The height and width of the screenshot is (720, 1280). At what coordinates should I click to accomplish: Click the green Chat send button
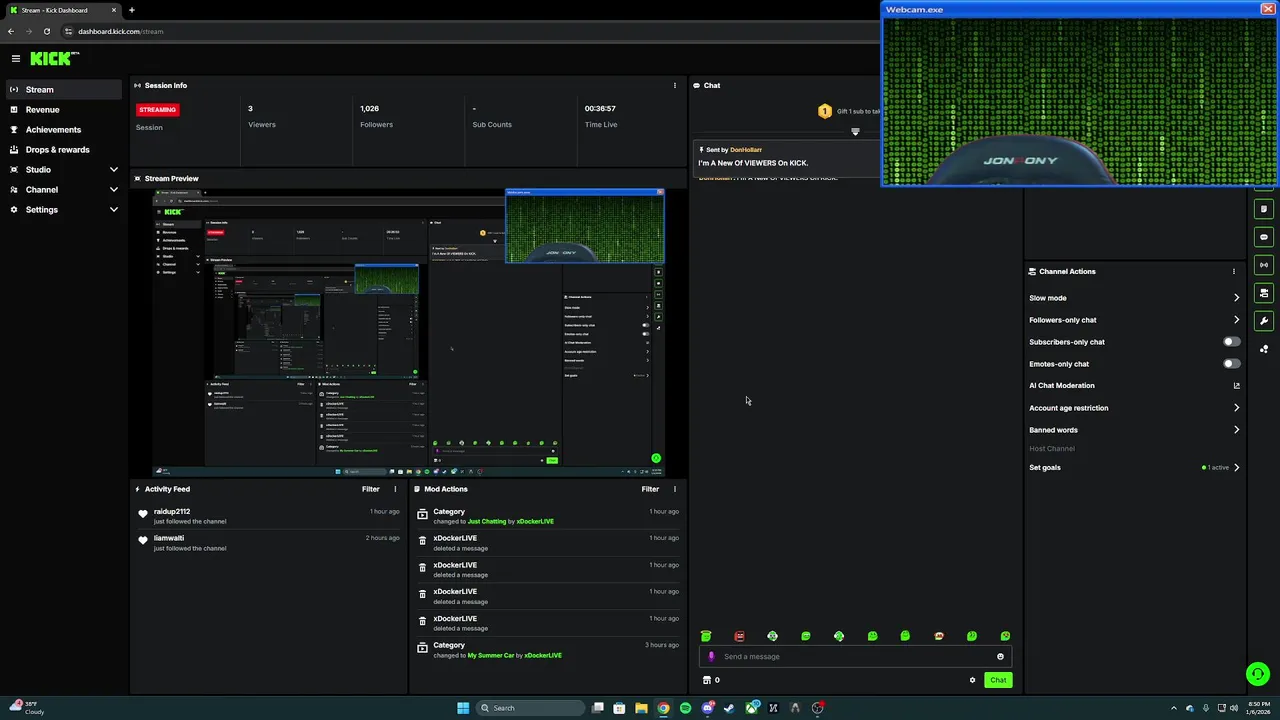[x=998, y=680]
